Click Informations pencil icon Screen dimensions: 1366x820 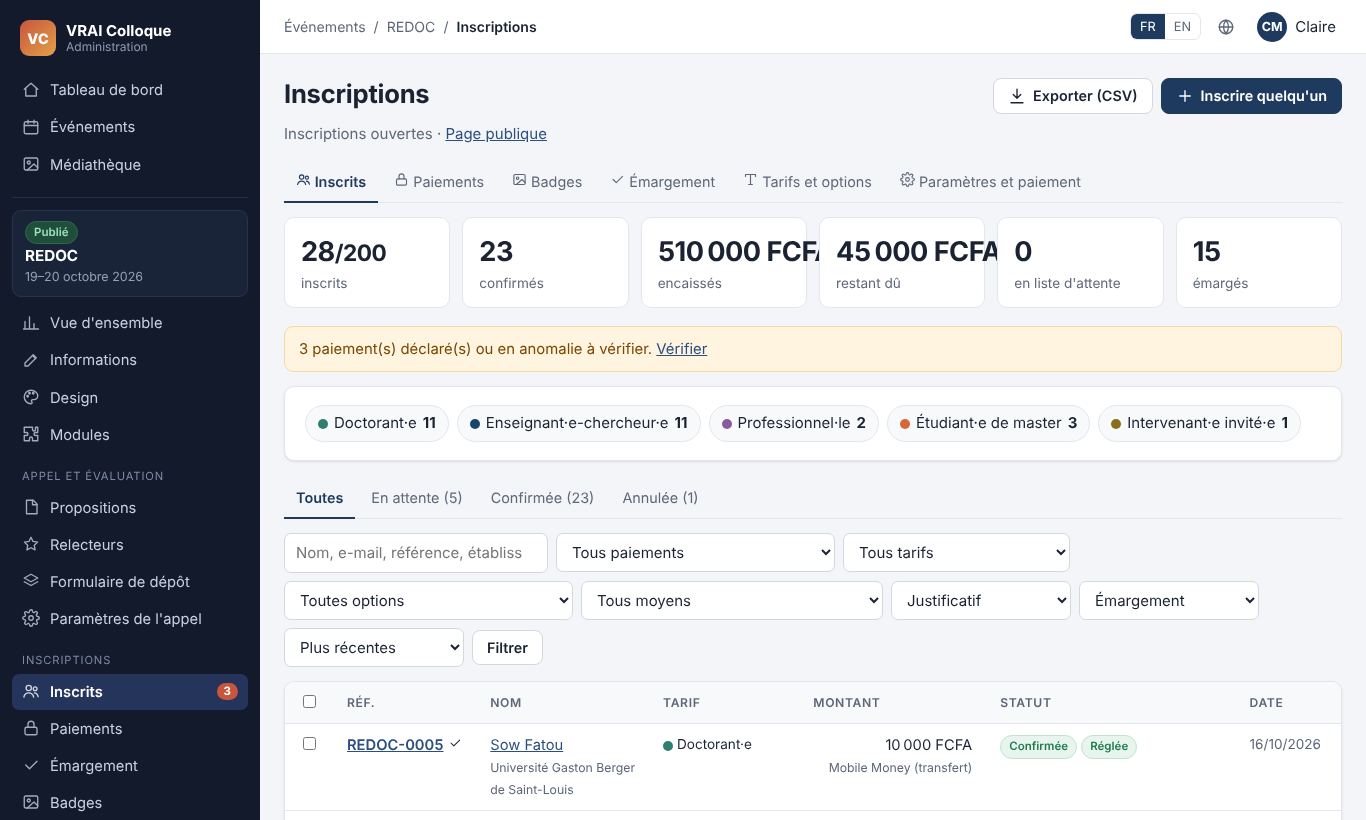[x=31, y=360]
